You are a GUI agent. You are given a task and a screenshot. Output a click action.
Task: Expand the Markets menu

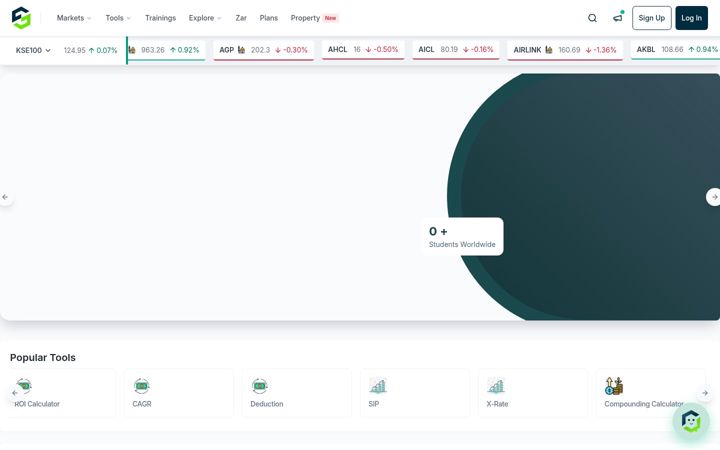pos(73,18)
